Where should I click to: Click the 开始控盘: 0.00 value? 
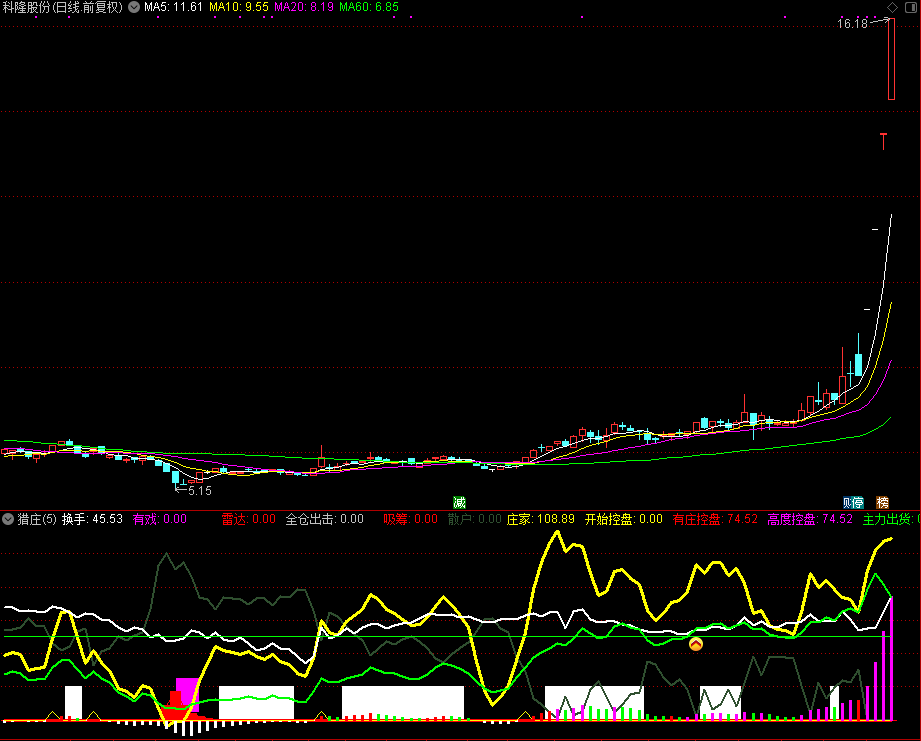tap(624, 519)
